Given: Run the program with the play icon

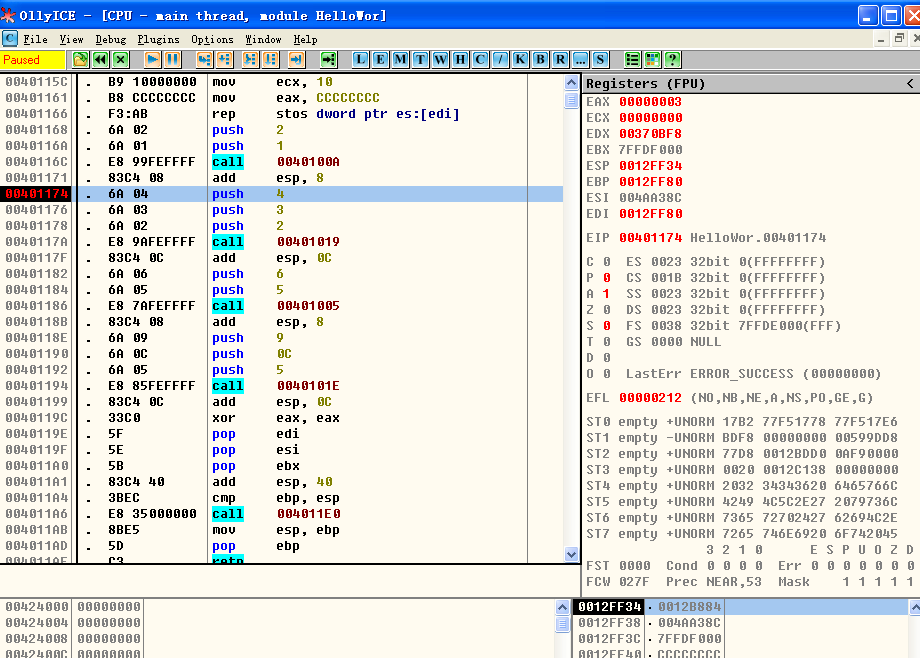Looking at the screenshot, I should (x=153, y=59).
